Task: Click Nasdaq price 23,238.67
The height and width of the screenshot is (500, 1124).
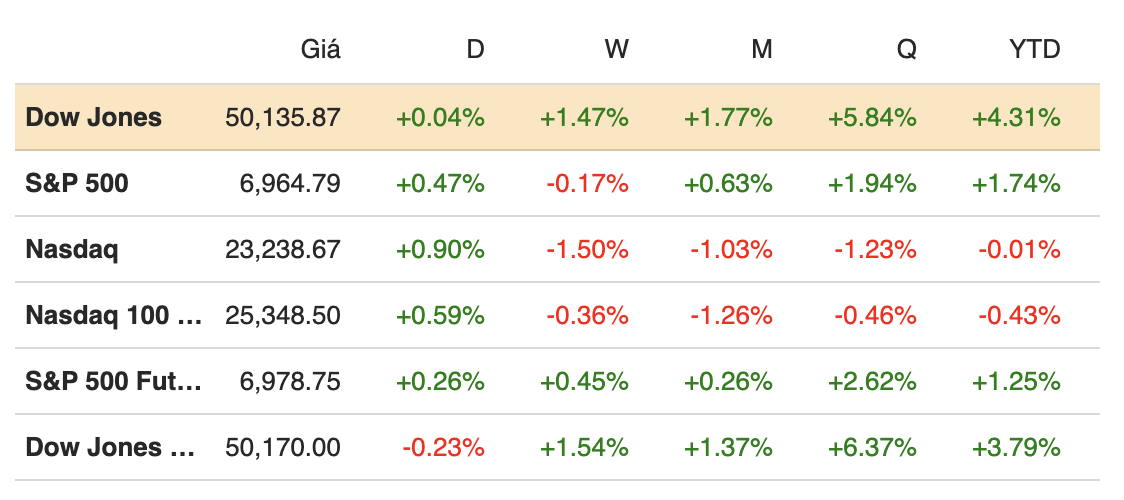Action: 283,250
